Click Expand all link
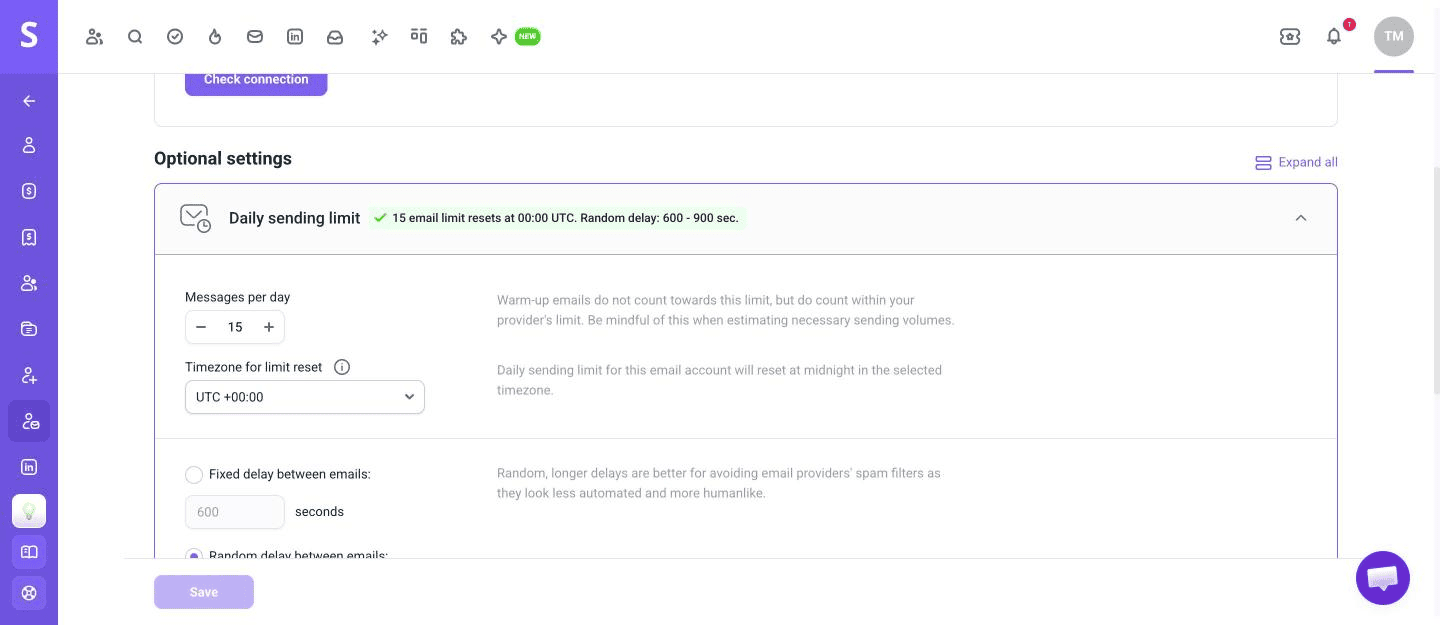 pyautogui.click(x=1296, y=162)
